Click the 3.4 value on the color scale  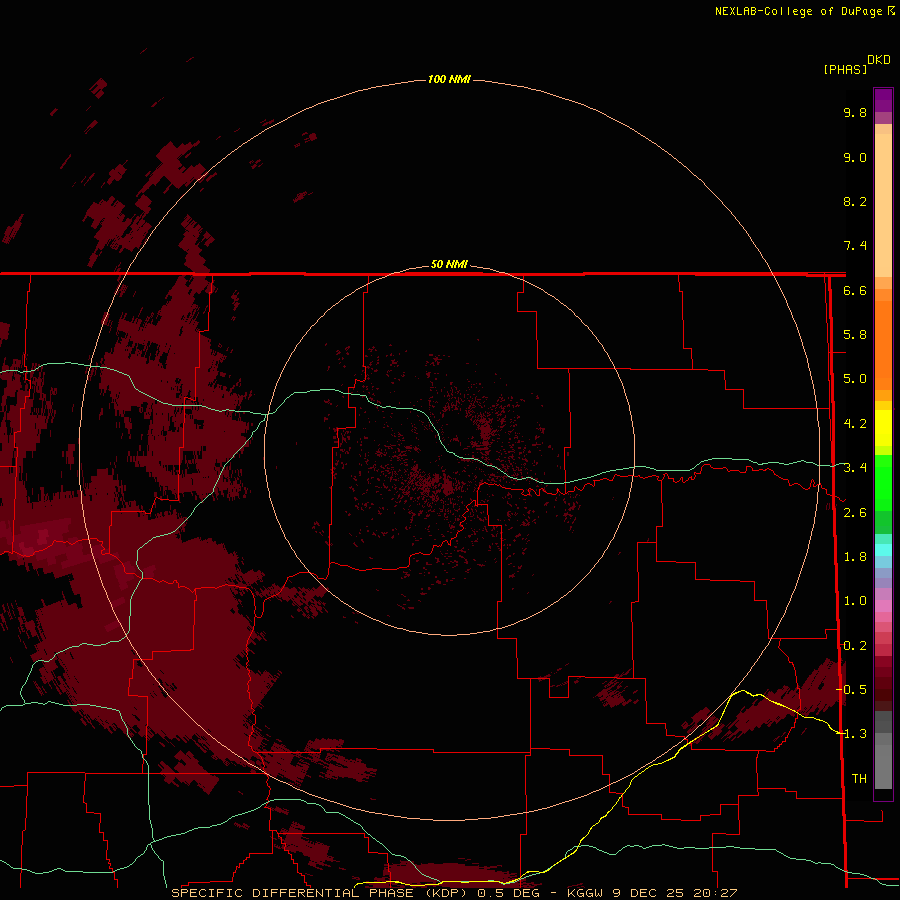point(855,468)
